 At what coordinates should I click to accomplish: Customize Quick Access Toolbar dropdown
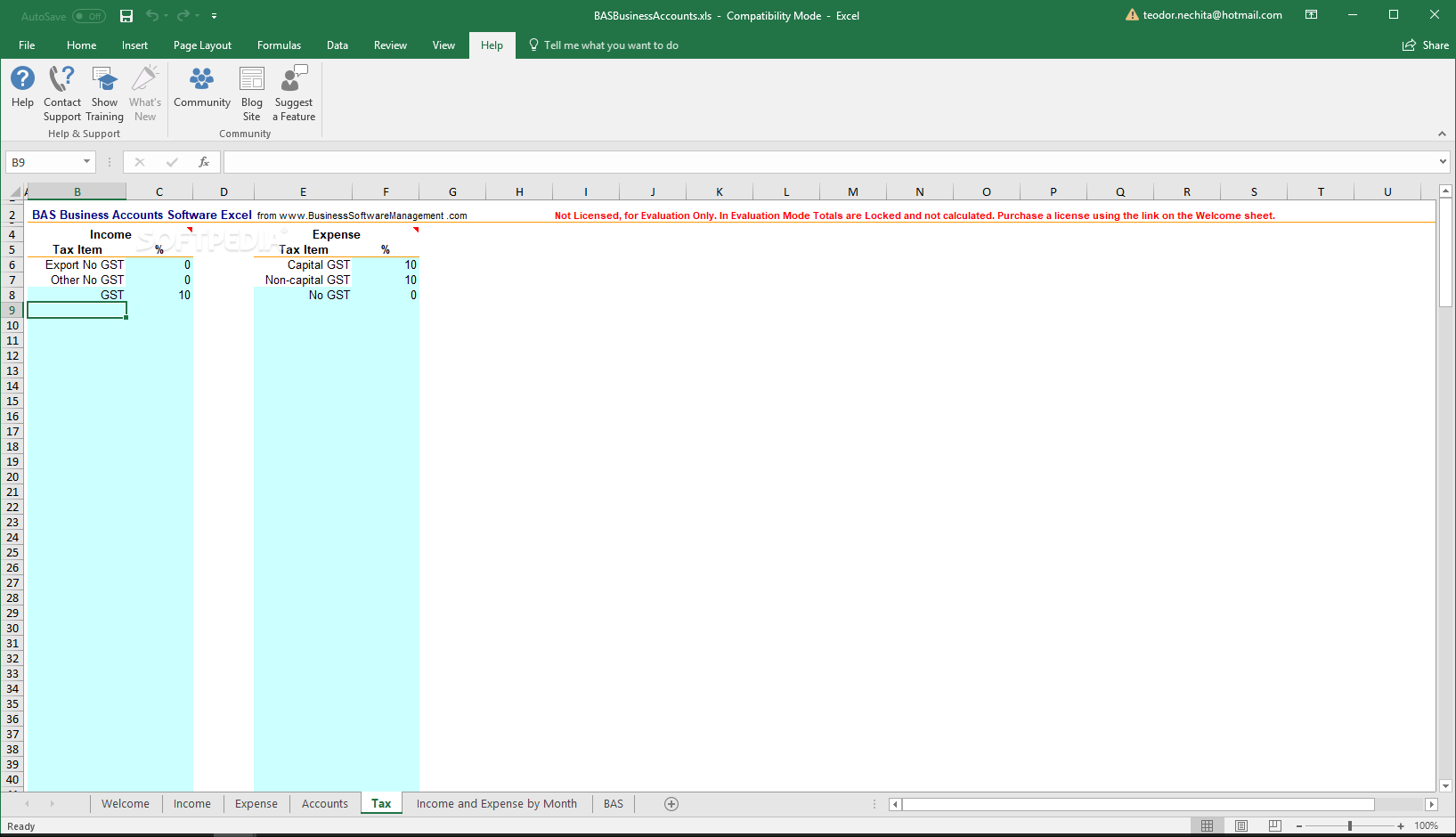(215, 16)
